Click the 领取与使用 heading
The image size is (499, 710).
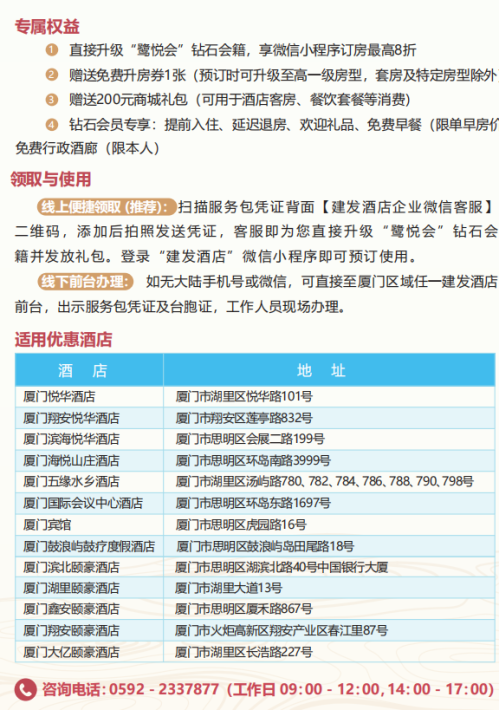coord(51,179)
